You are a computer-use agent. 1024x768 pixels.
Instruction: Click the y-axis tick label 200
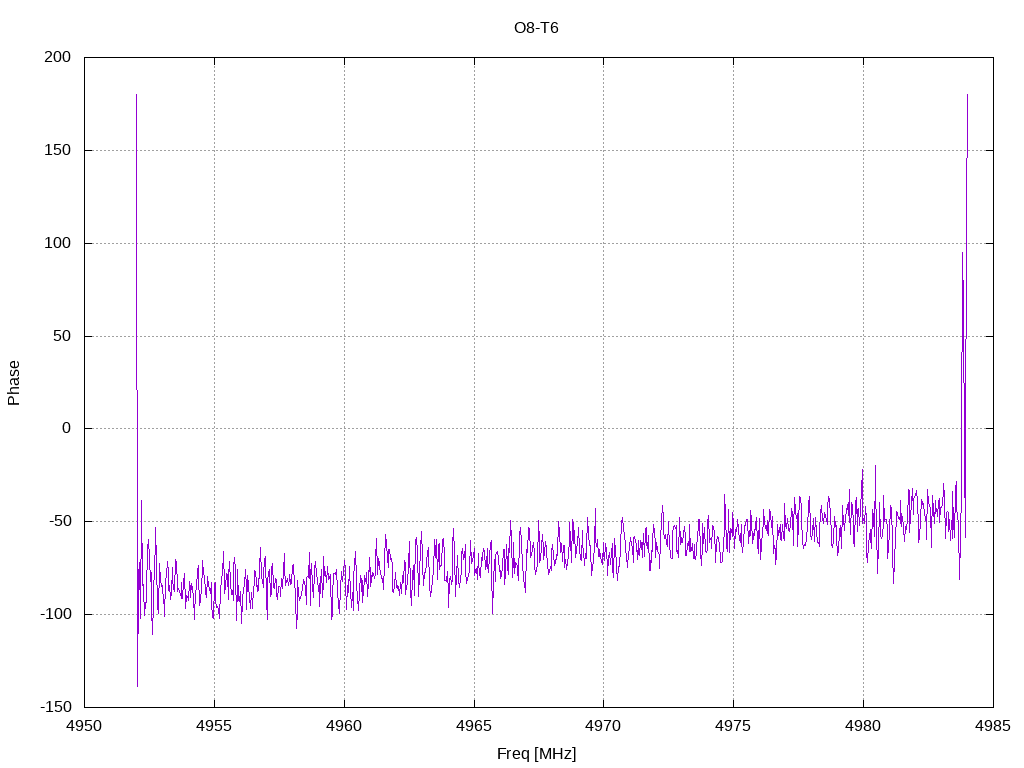pyautogui.click(x=57, y=57)
